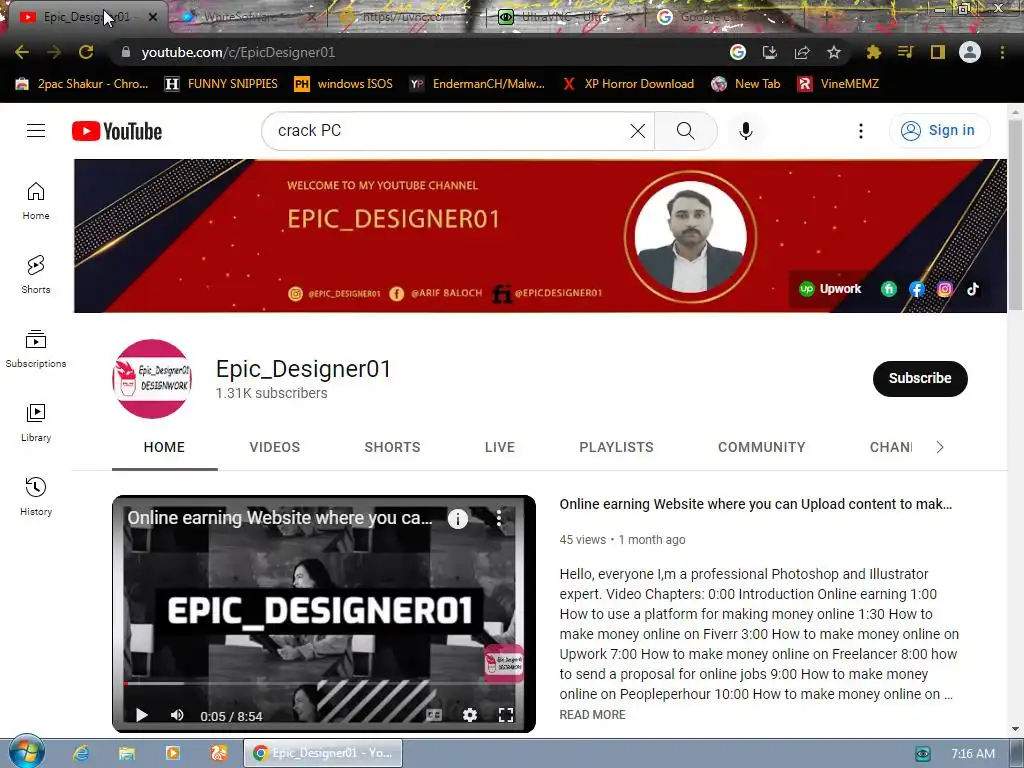Bookmark this page with the star
The width and height of the screenshot is (1024, 768).
point(834,52)
